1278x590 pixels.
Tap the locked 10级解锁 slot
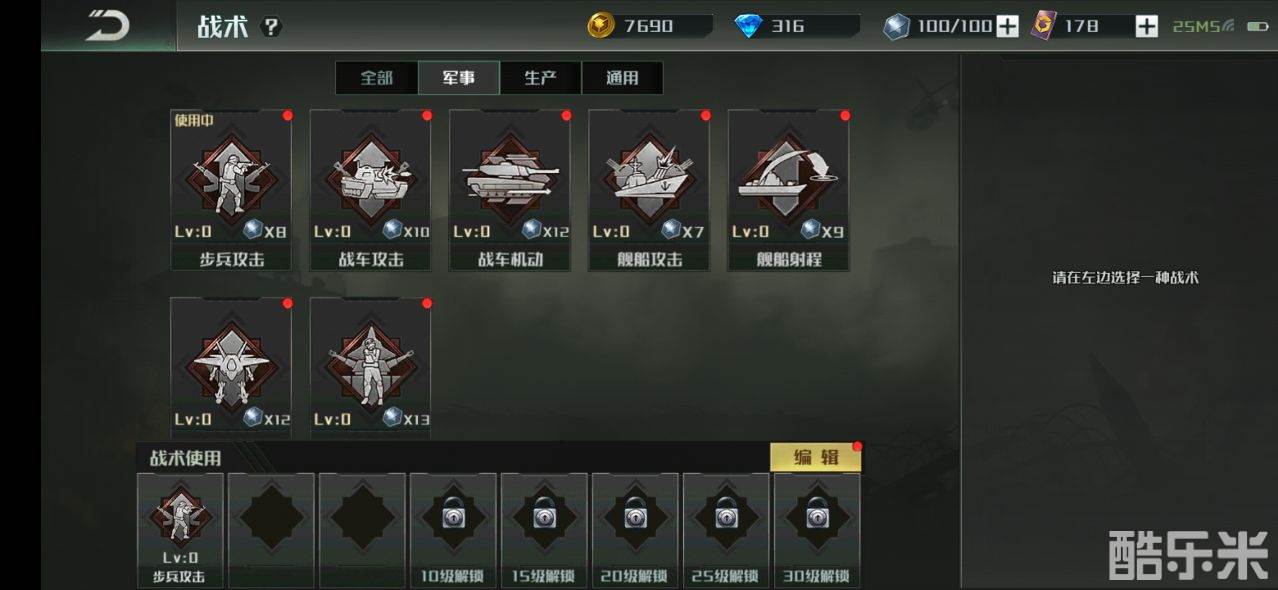pyautogui.click(x=453, y=530)
